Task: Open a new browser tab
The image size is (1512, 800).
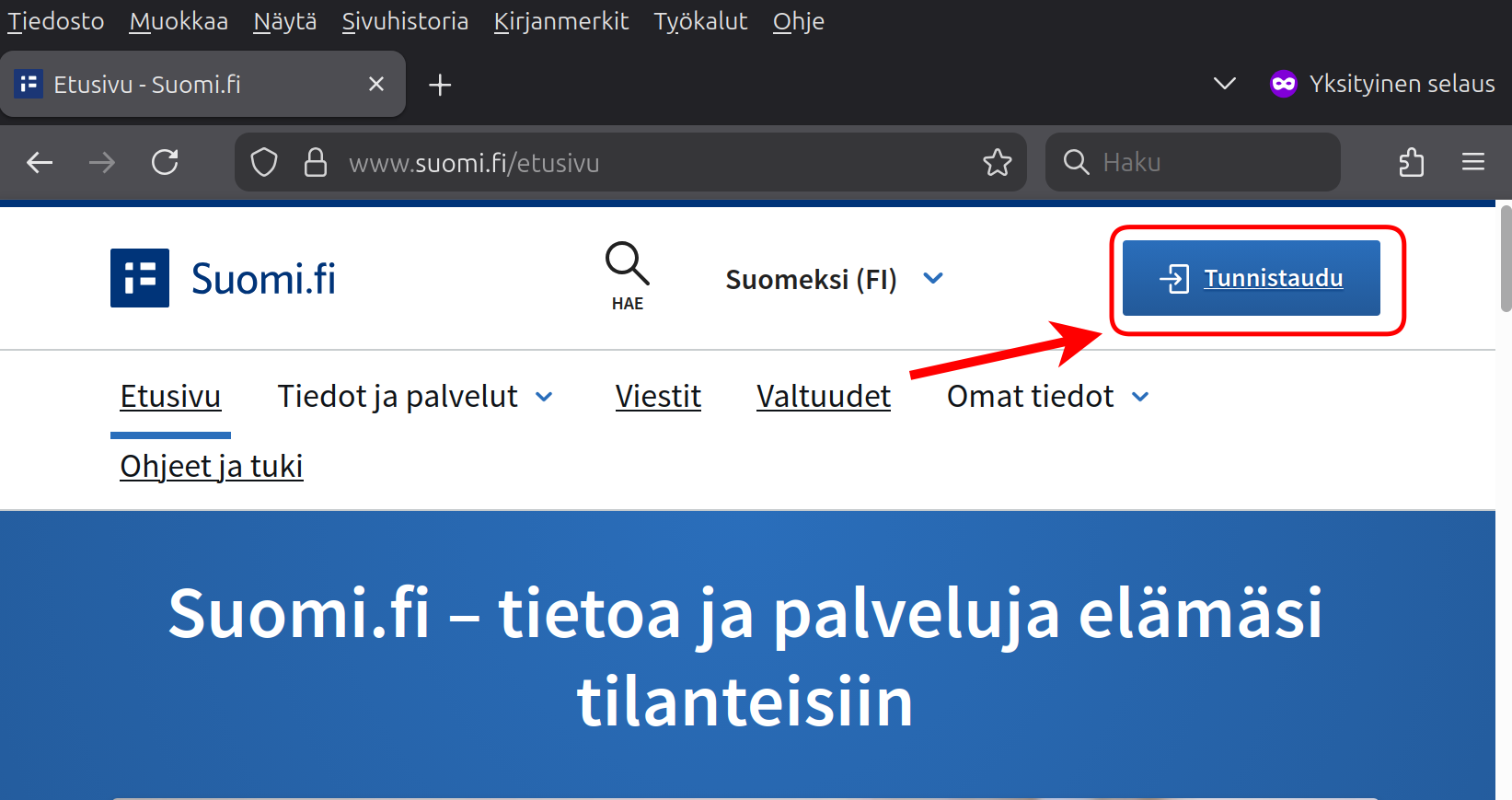Action: tap(440, 85)
